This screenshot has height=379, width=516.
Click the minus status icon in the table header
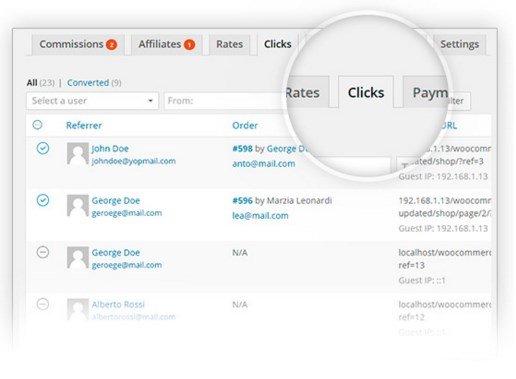(37, 125)
